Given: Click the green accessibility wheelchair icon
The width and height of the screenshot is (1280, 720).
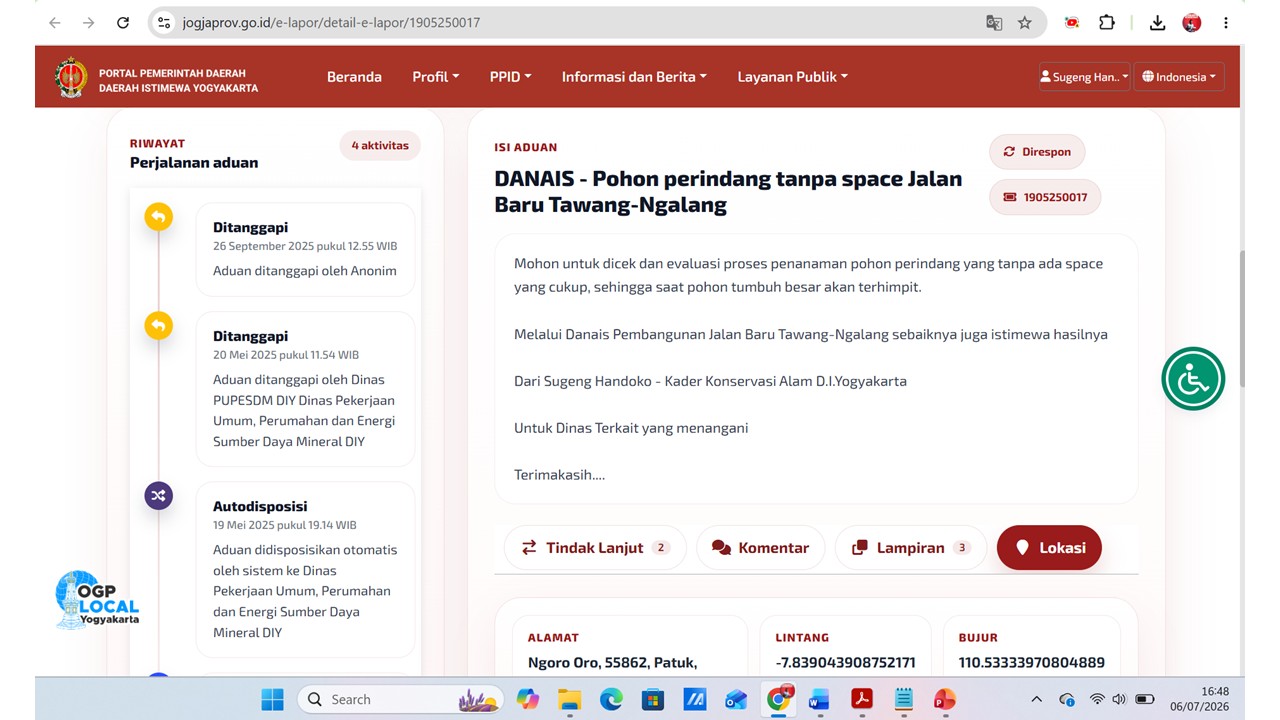Looking at the screenshot, I should click(1193, 379).
